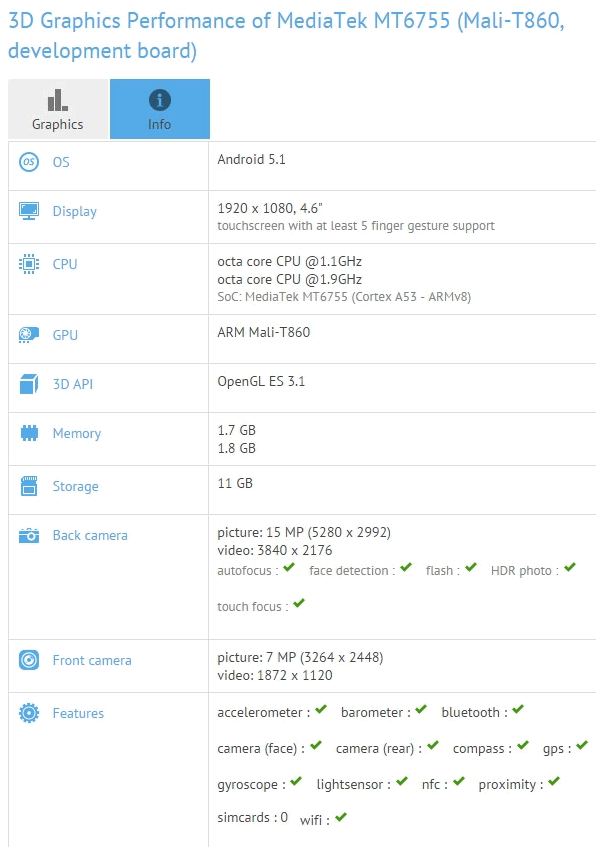The height and width of the screenshot is (847, 596).
Task: Click the proximity check mark
Action: pyautogui.click(x=554, y=781)
